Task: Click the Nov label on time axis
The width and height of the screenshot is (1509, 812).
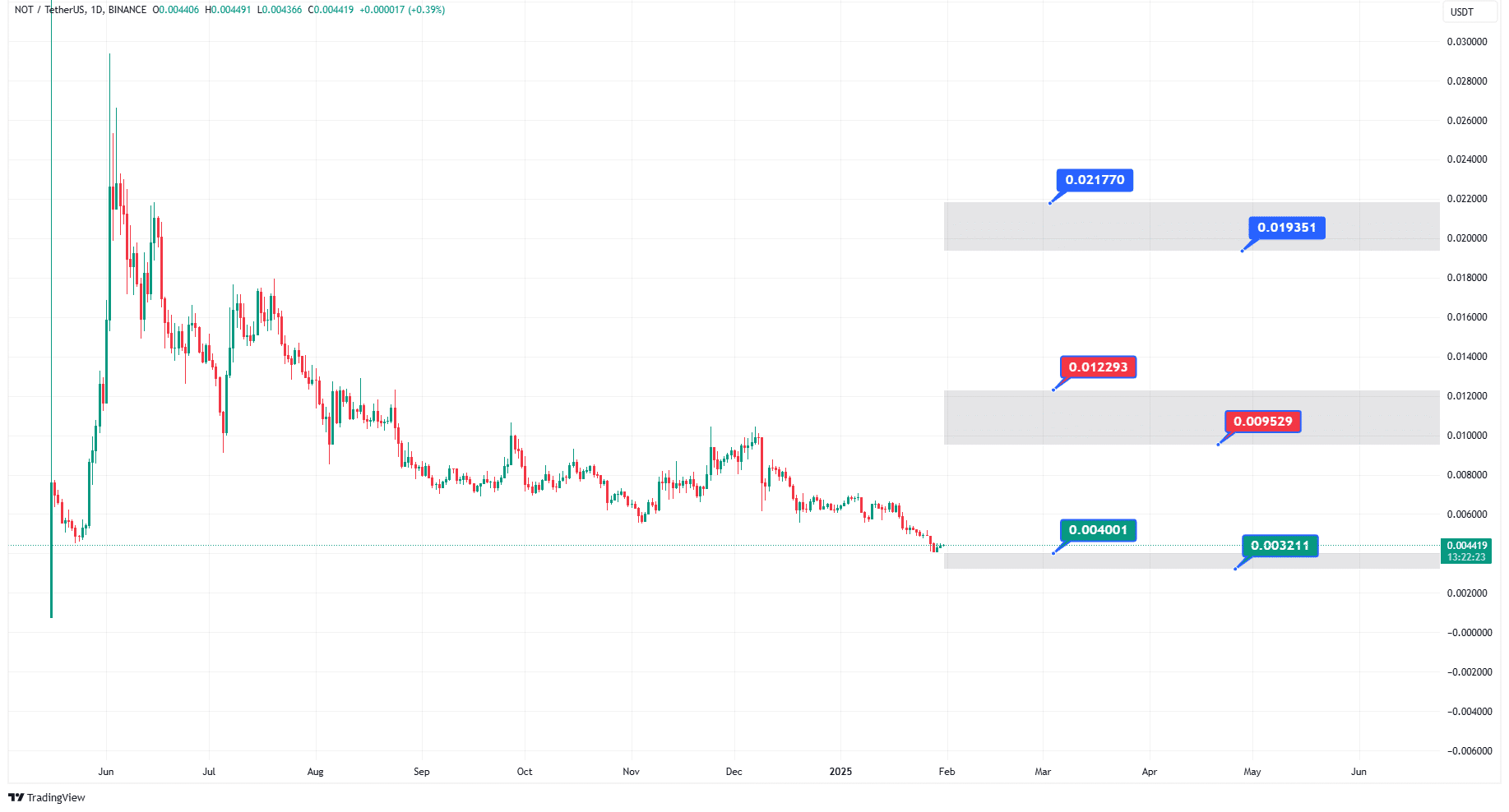Action: 631,772
